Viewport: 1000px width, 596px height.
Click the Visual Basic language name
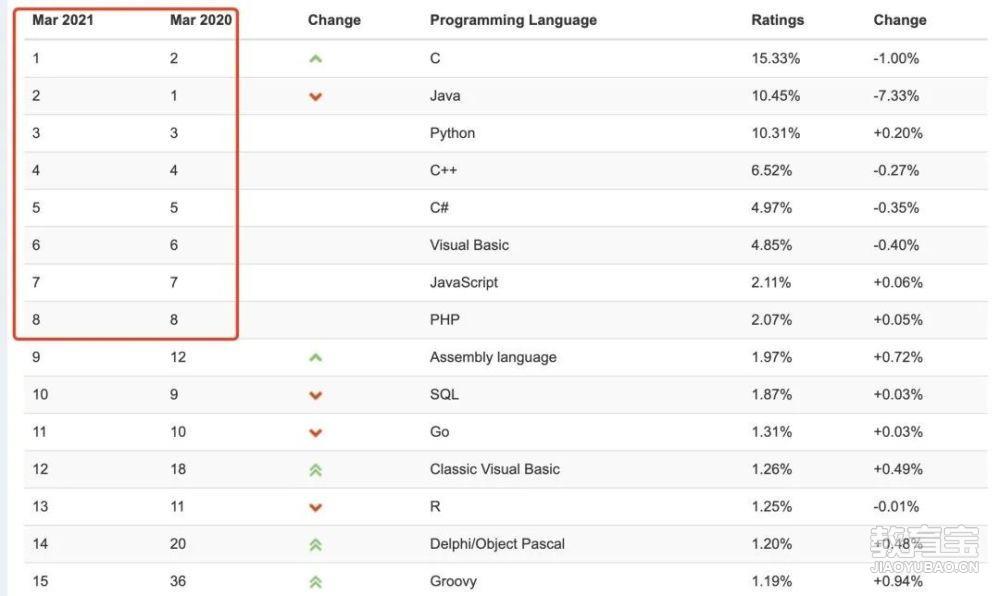coord(469,245)
